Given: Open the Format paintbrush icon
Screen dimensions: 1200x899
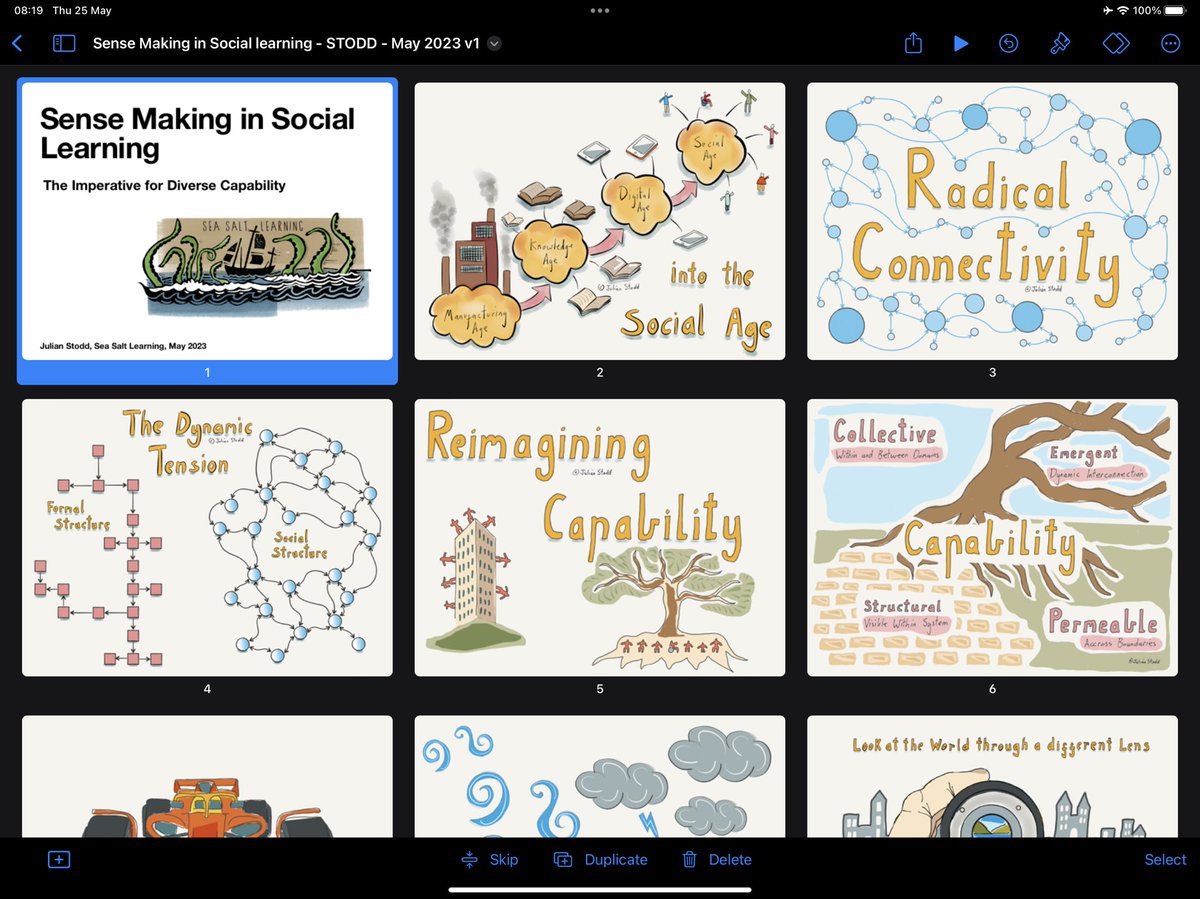Looking at the screenshot, I should point(1061,43).
